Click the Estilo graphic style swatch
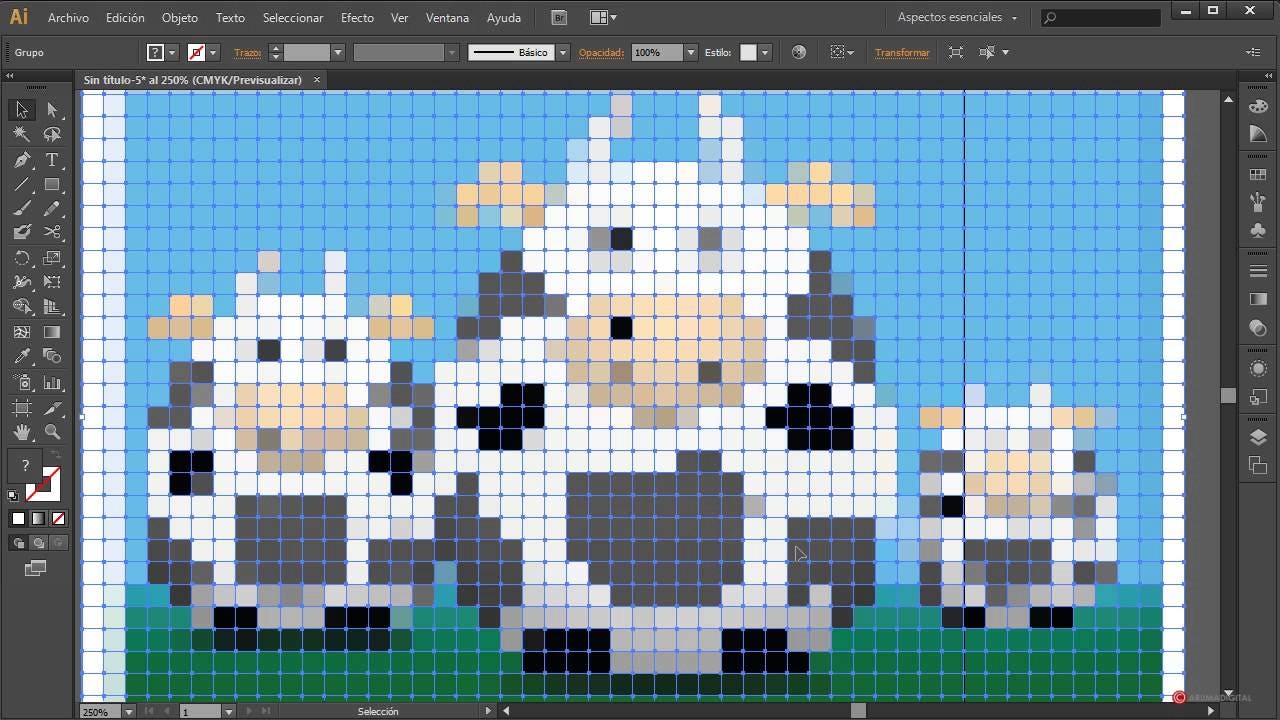1280x720 pixels. (x=748, y=52)
